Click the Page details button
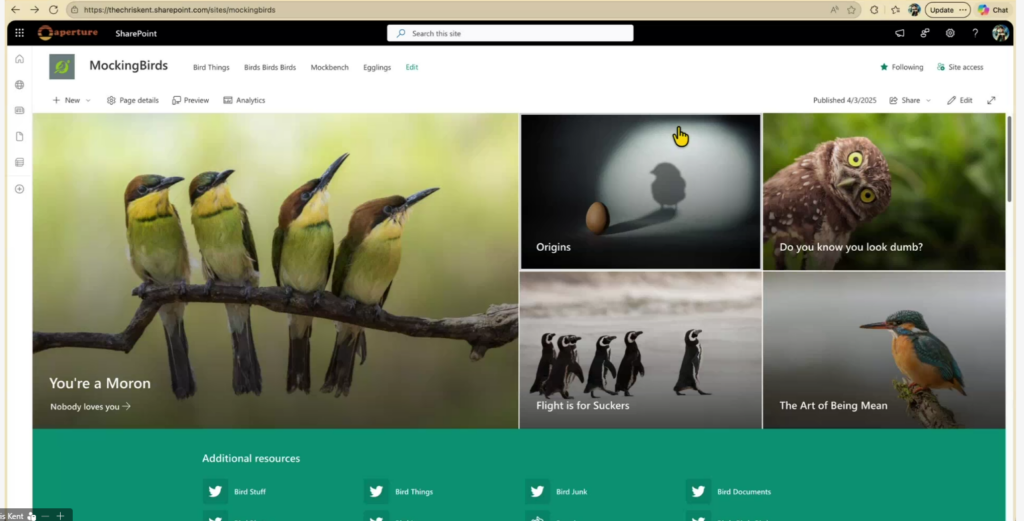The width and height of the screenshot is (1024, 521). 133,100
